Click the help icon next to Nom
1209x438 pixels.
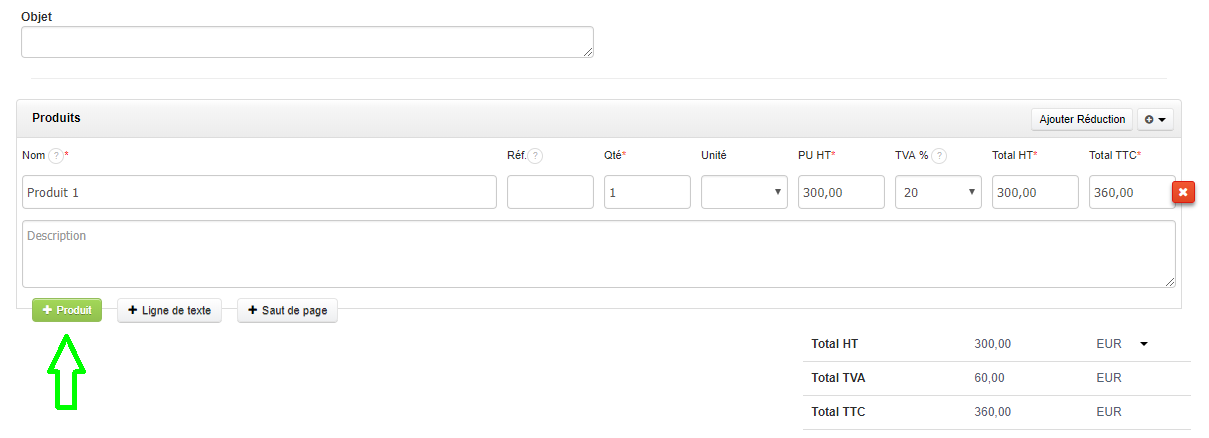coord(56,156)
